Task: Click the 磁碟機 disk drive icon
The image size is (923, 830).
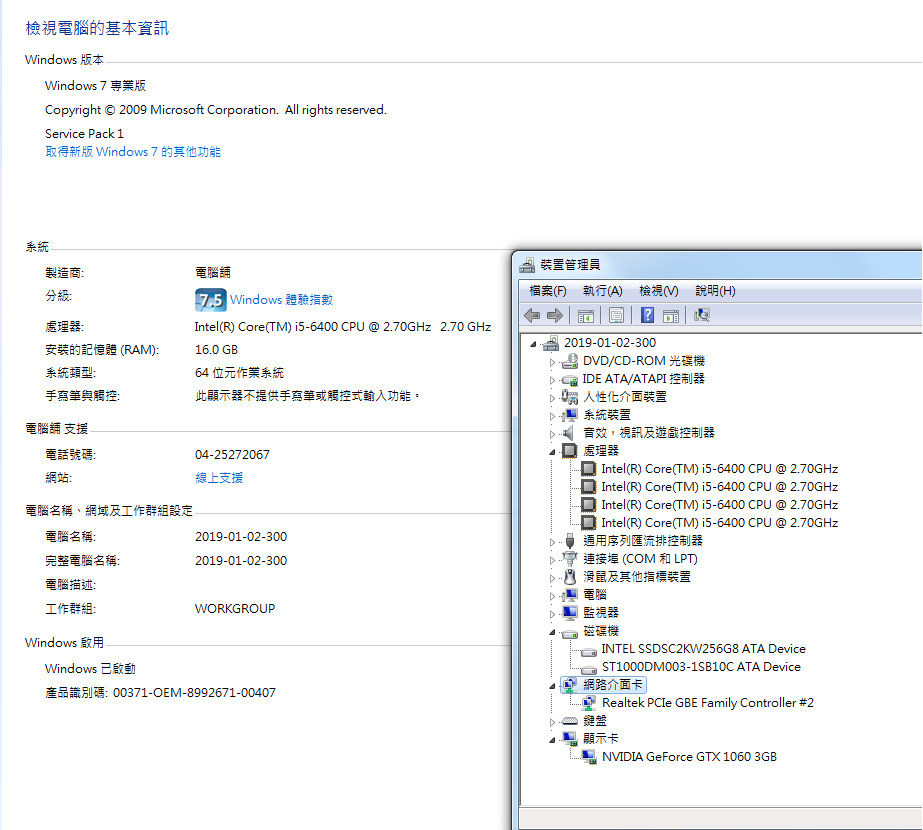Action: 569,633
